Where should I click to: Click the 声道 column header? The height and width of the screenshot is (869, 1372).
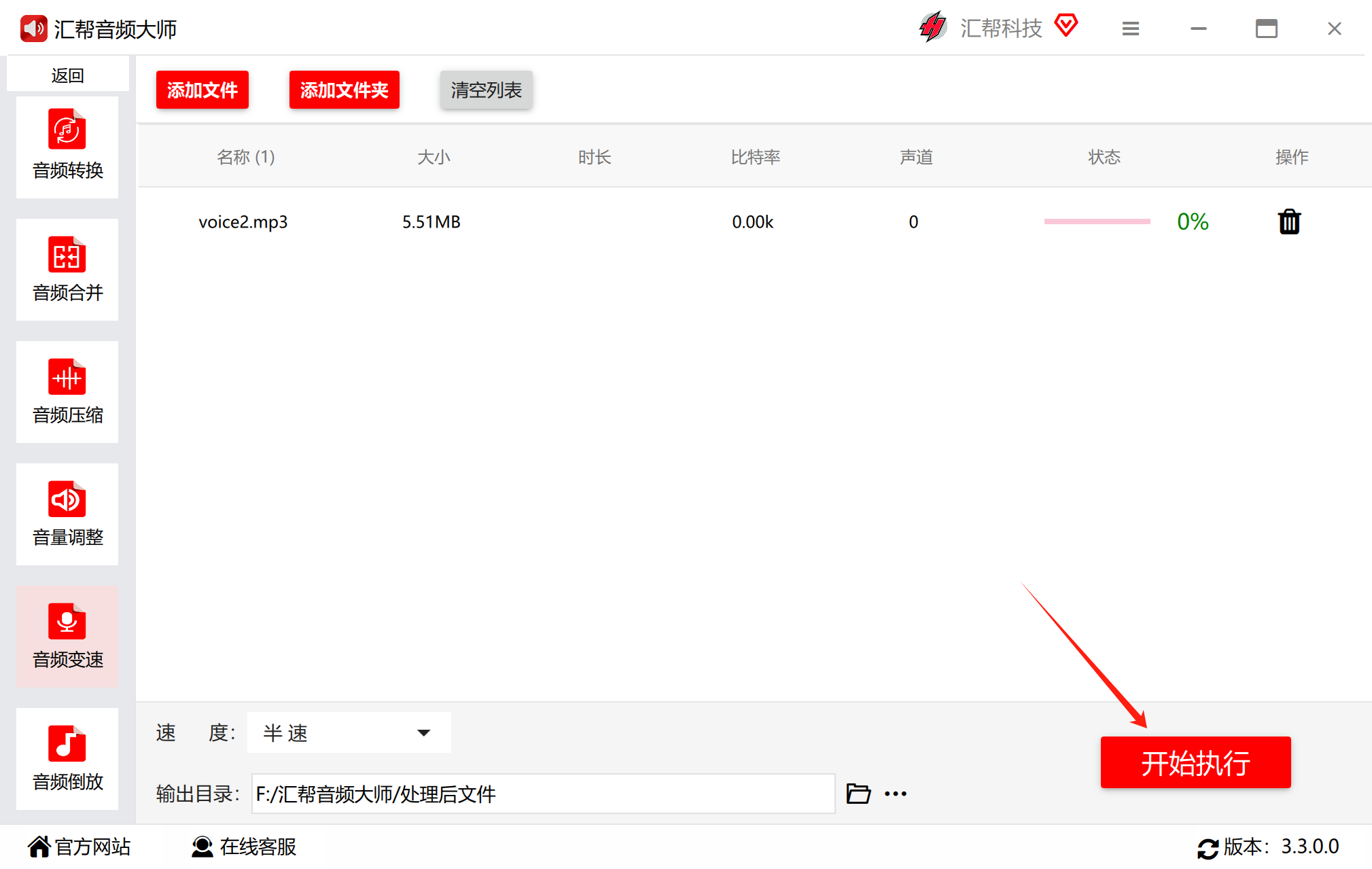tap(916, 157)
